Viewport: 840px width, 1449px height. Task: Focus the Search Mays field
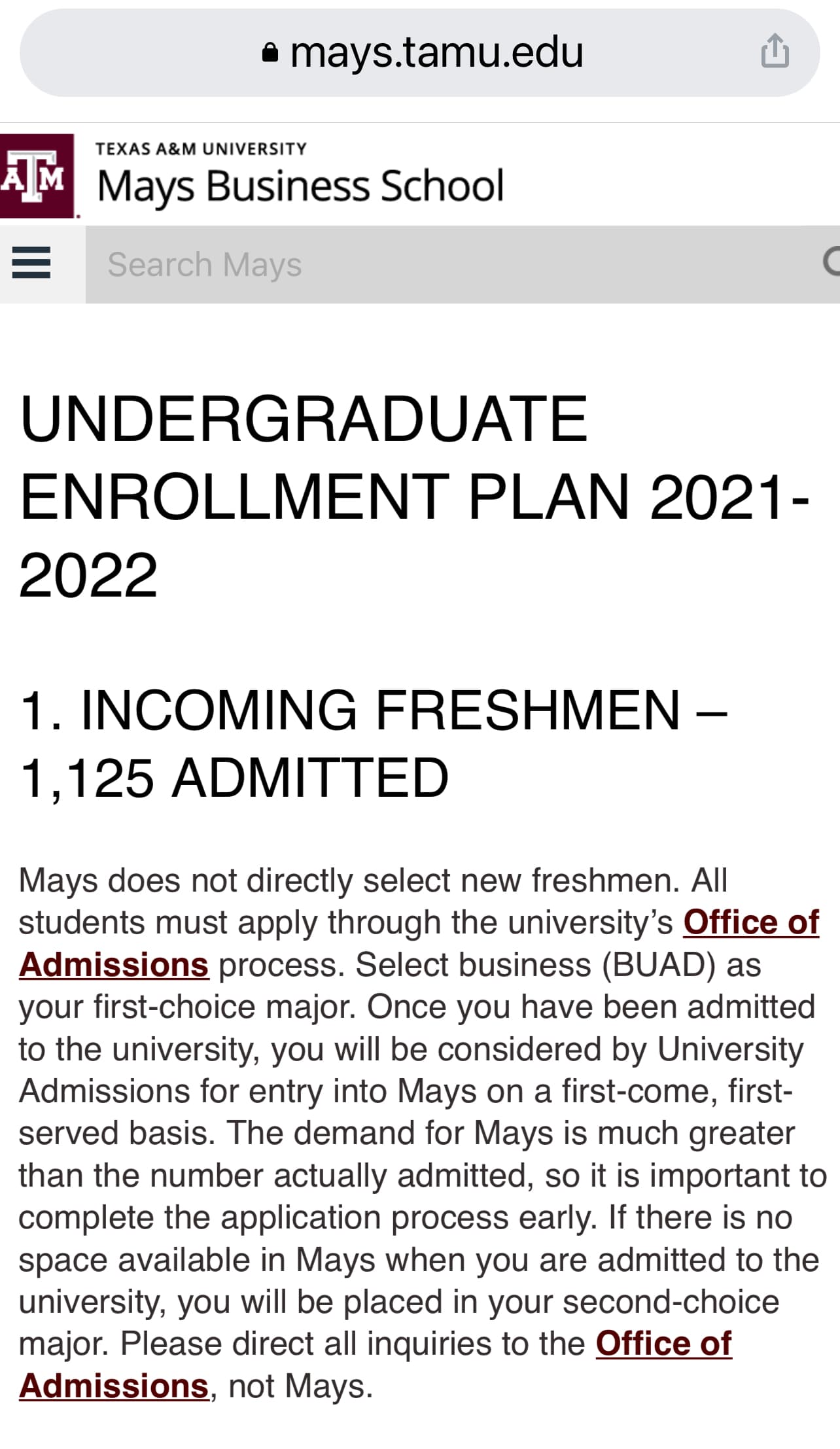451,264
